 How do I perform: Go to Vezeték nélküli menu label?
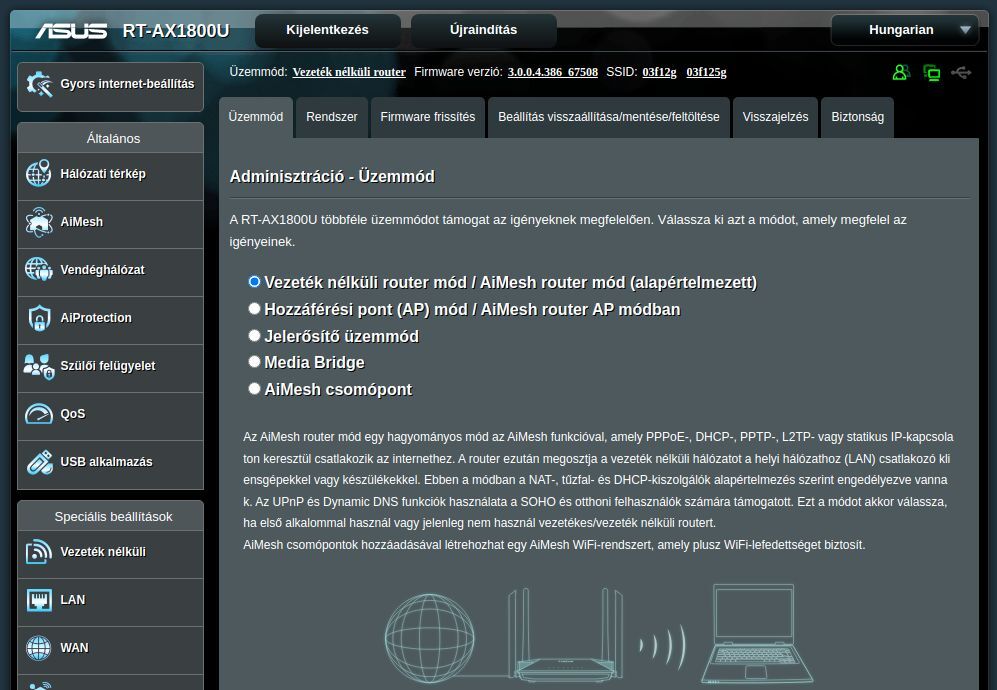(103, 552)
